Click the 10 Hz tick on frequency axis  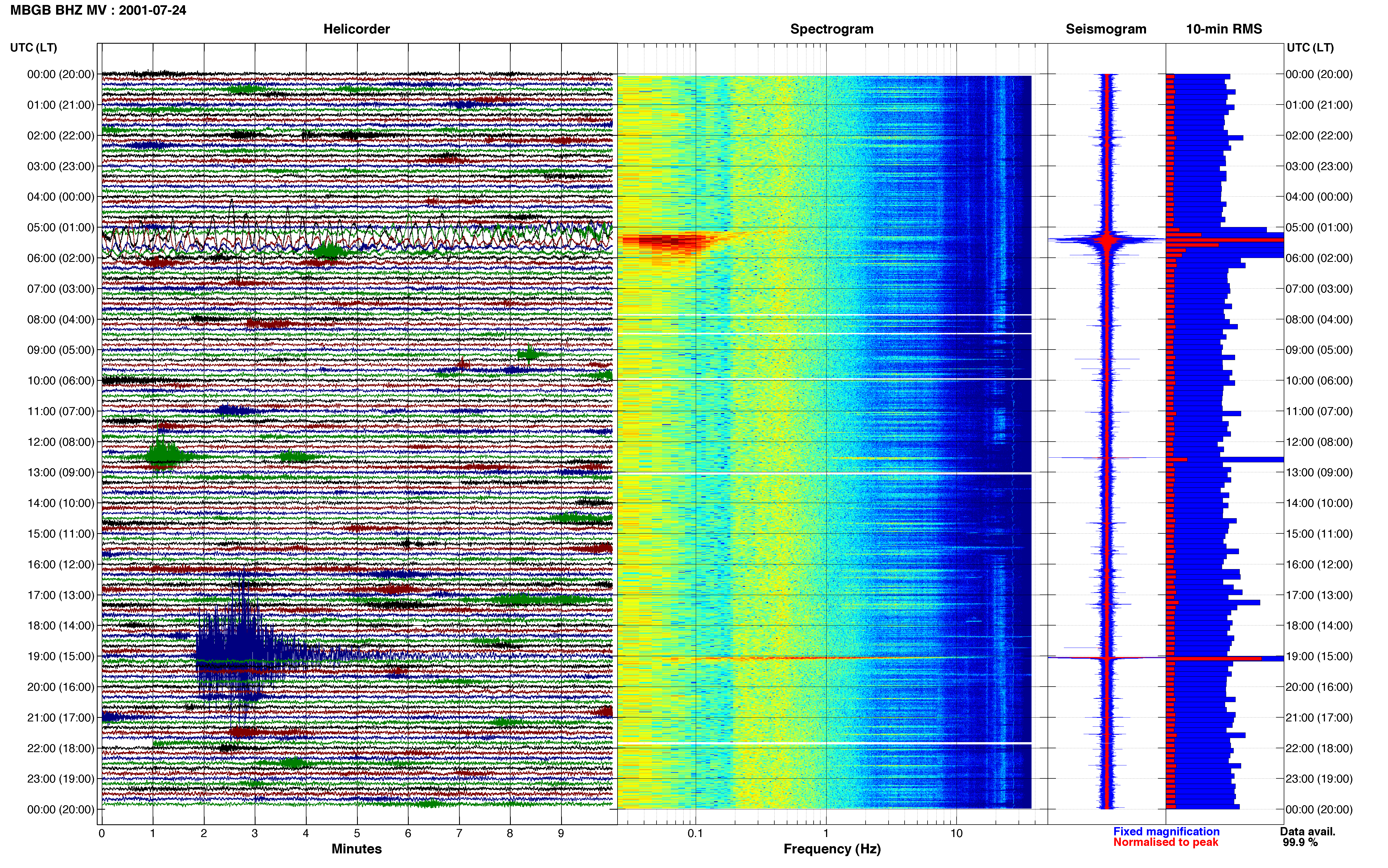956,833
